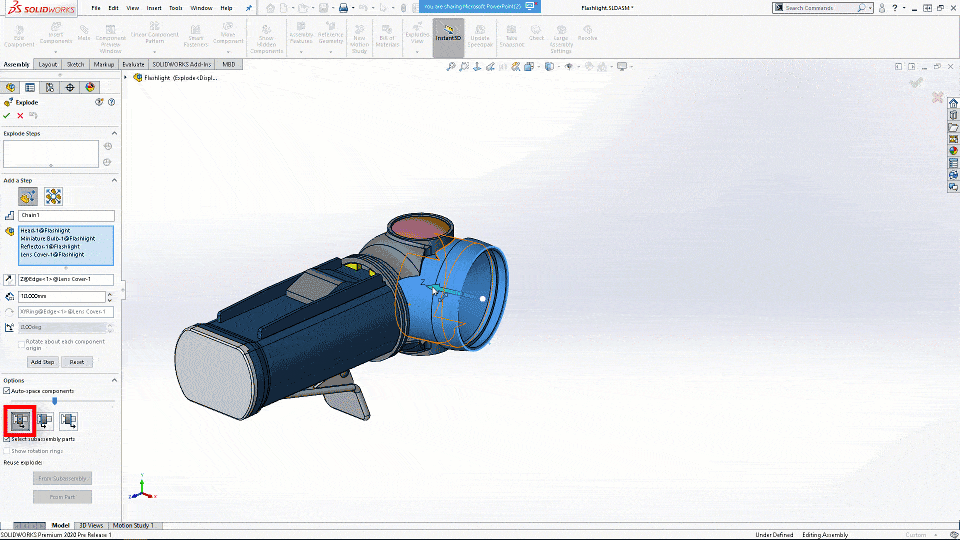Open the Search Commands dropdown arrow
Screen dimensions: 960x540
tap(870, 8)
